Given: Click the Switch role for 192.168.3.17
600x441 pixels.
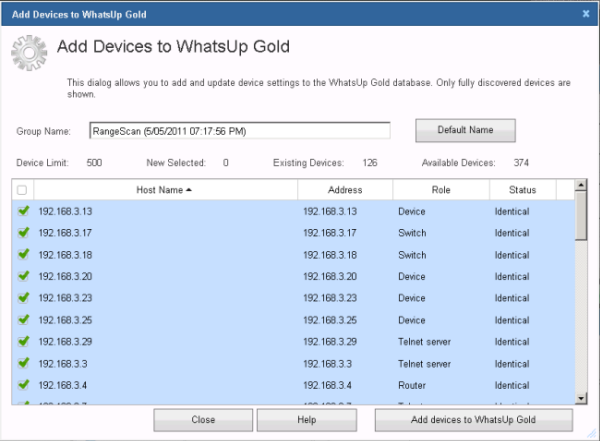Looking at the screenshot, I should point(412,233).
